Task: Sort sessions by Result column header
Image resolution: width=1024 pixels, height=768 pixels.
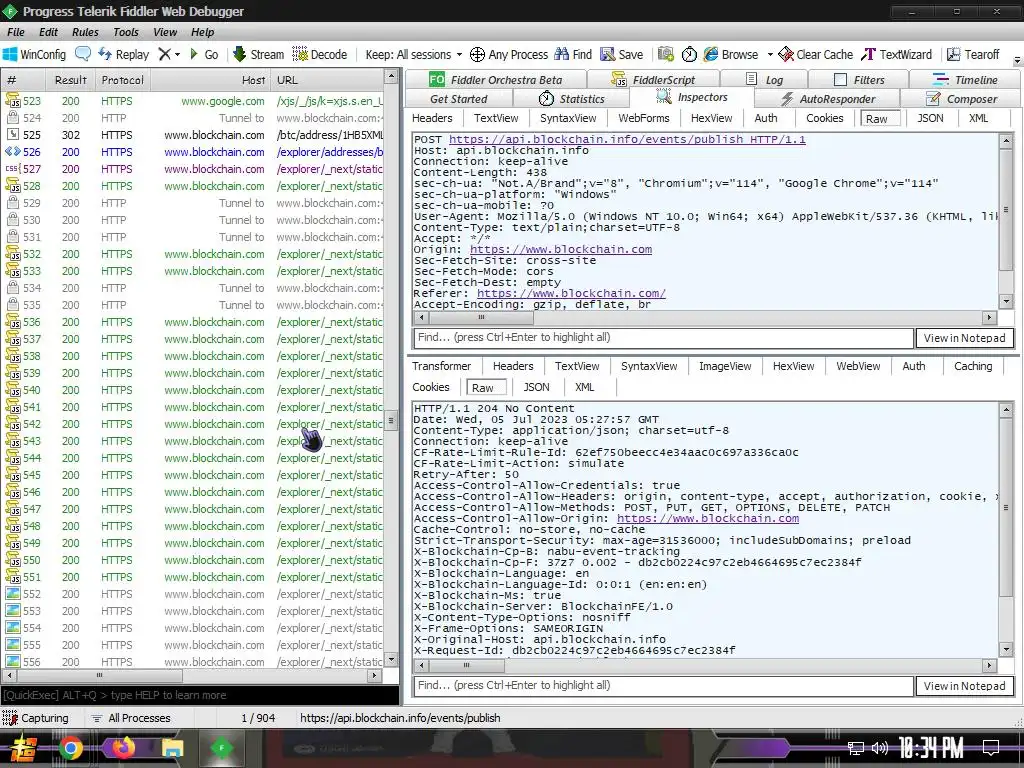Action: pos(71,80)
